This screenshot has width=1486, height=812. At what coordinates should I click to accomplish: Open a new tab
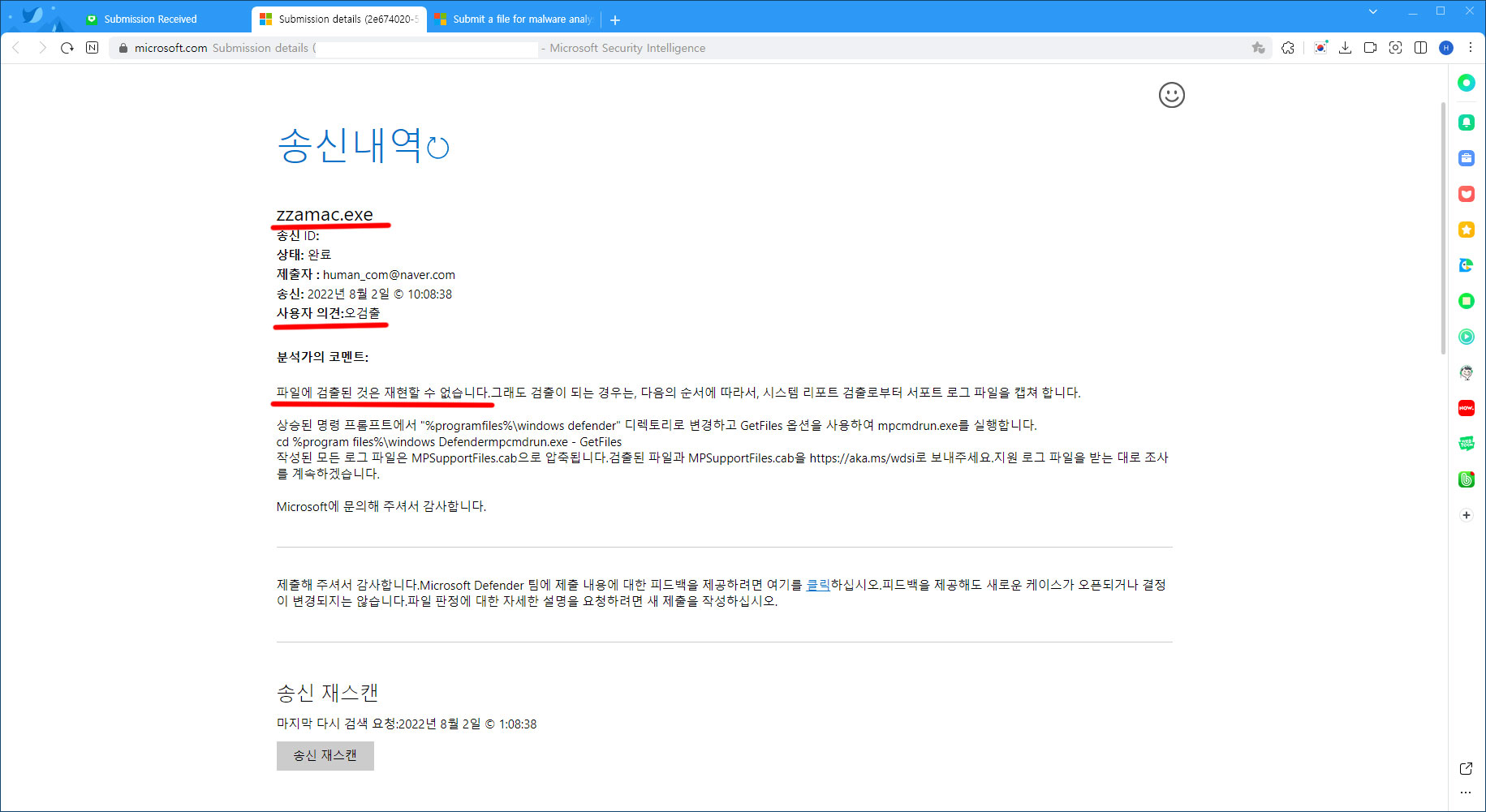pos(614,19)
